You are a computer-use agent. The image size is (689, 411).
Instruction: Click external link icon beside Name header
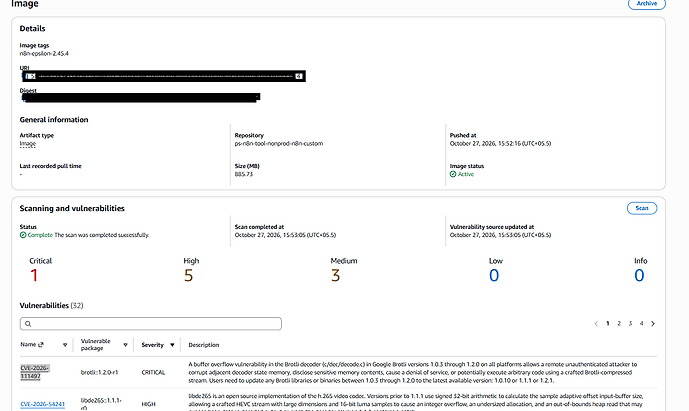(x=41, y=345)
